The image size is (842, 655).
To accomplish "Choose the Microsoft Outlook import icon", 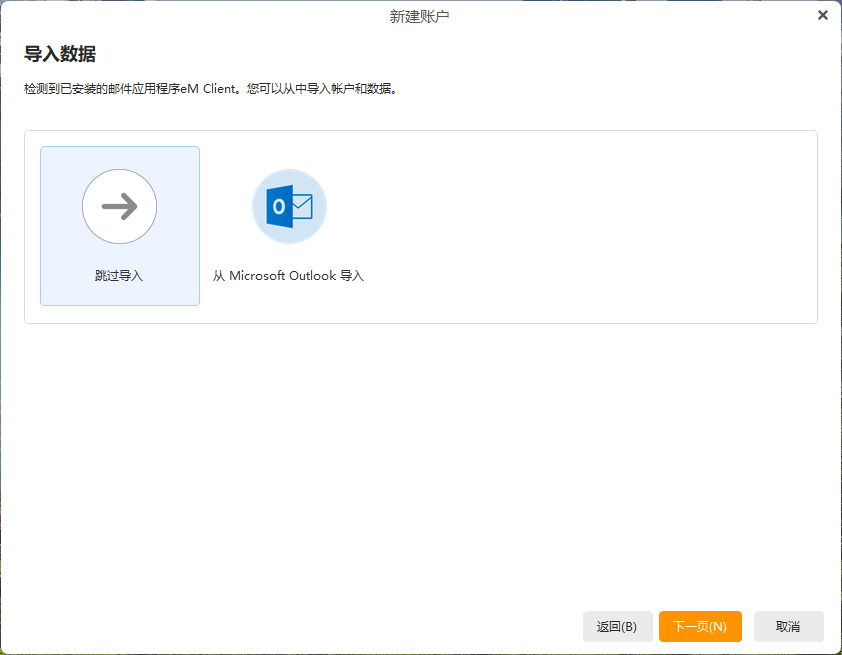I will tap(289, 207).
